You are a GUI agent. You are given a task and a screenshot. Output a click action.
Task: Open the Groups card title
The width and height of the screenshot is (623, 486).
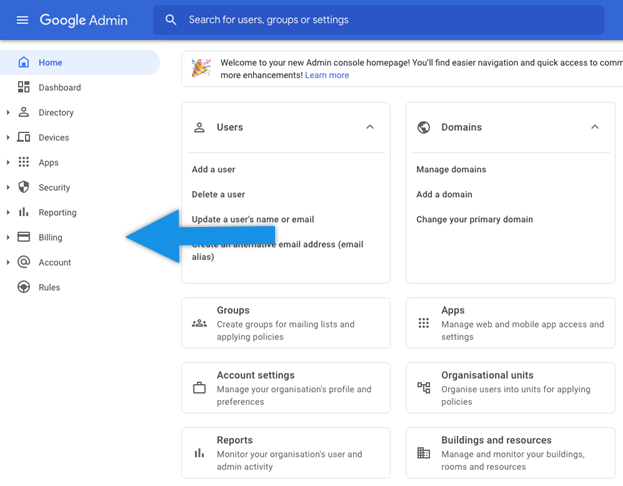point(233,310)
